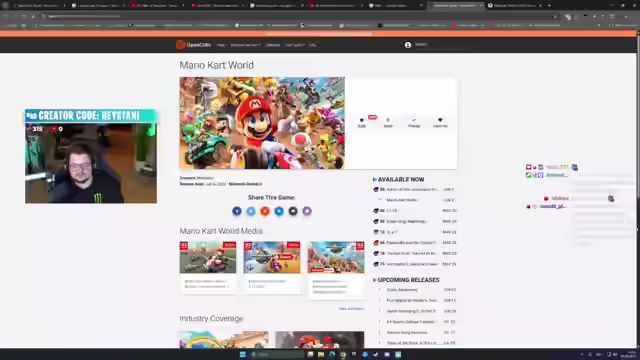Share game via orange Reddit icon

click(265, 211)
